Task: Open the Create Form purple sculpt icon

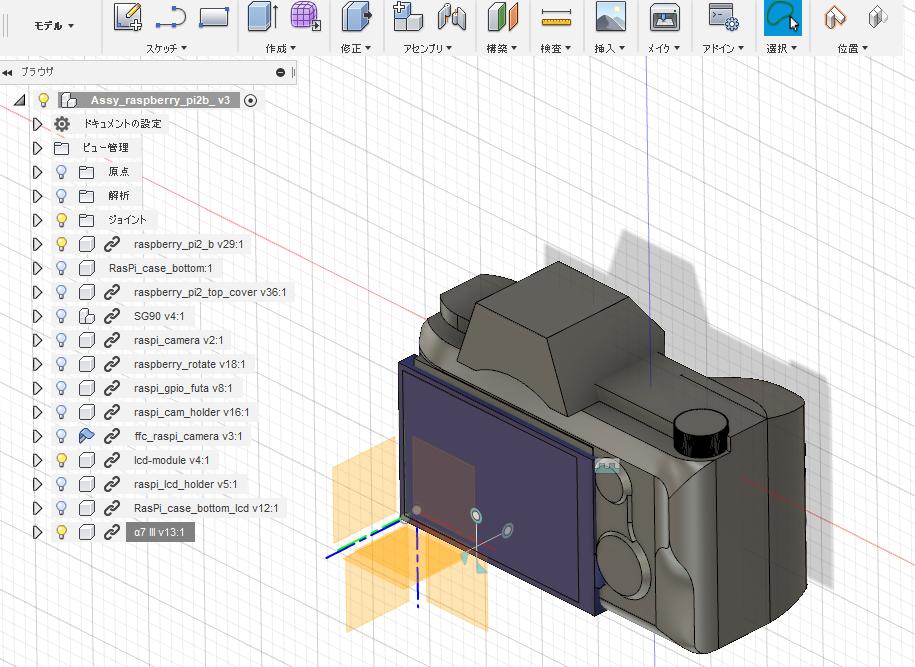Action: coord(305,16)
